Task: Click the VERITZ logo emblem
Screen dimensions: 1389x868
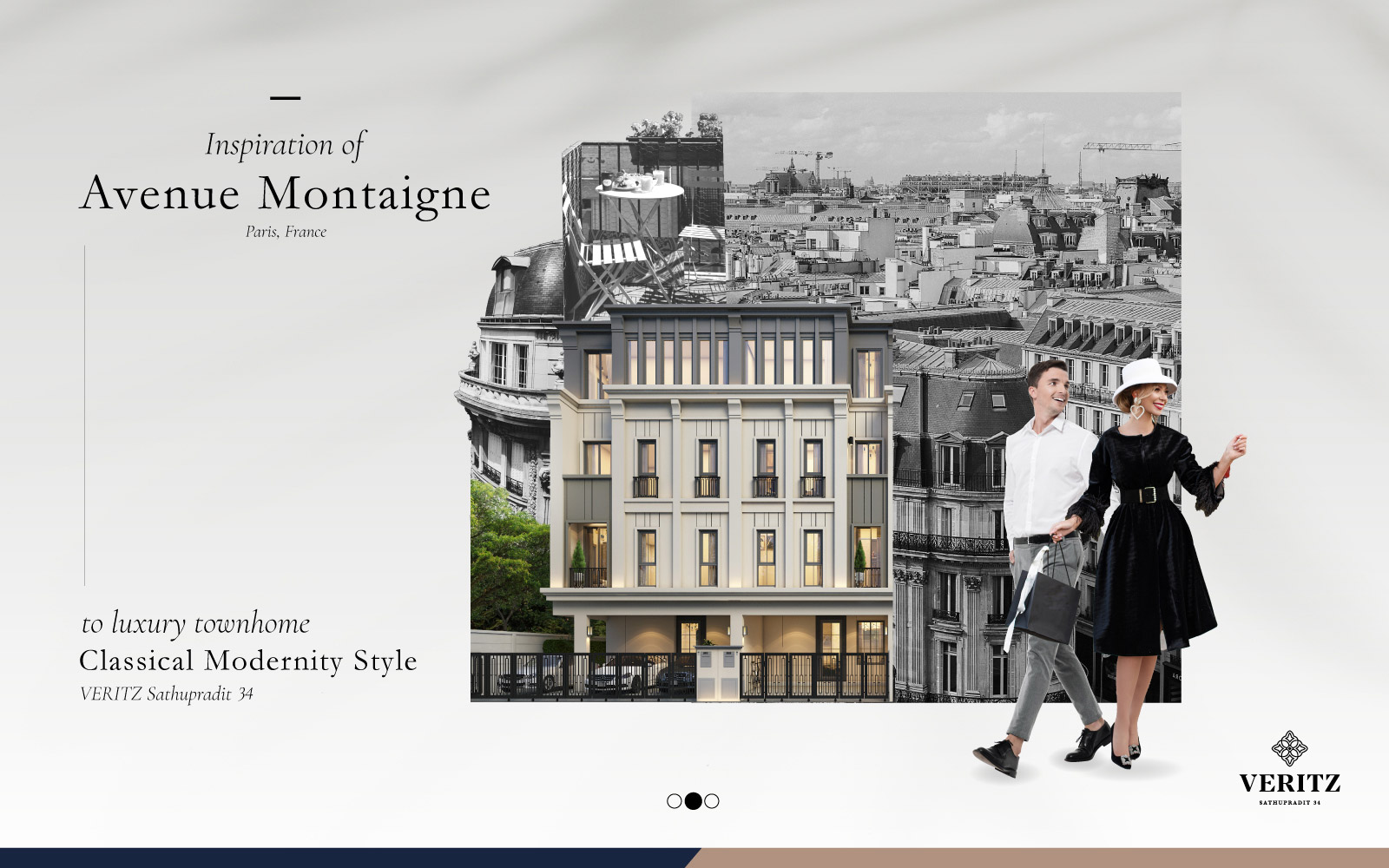Action: (x=1289, y=748)
